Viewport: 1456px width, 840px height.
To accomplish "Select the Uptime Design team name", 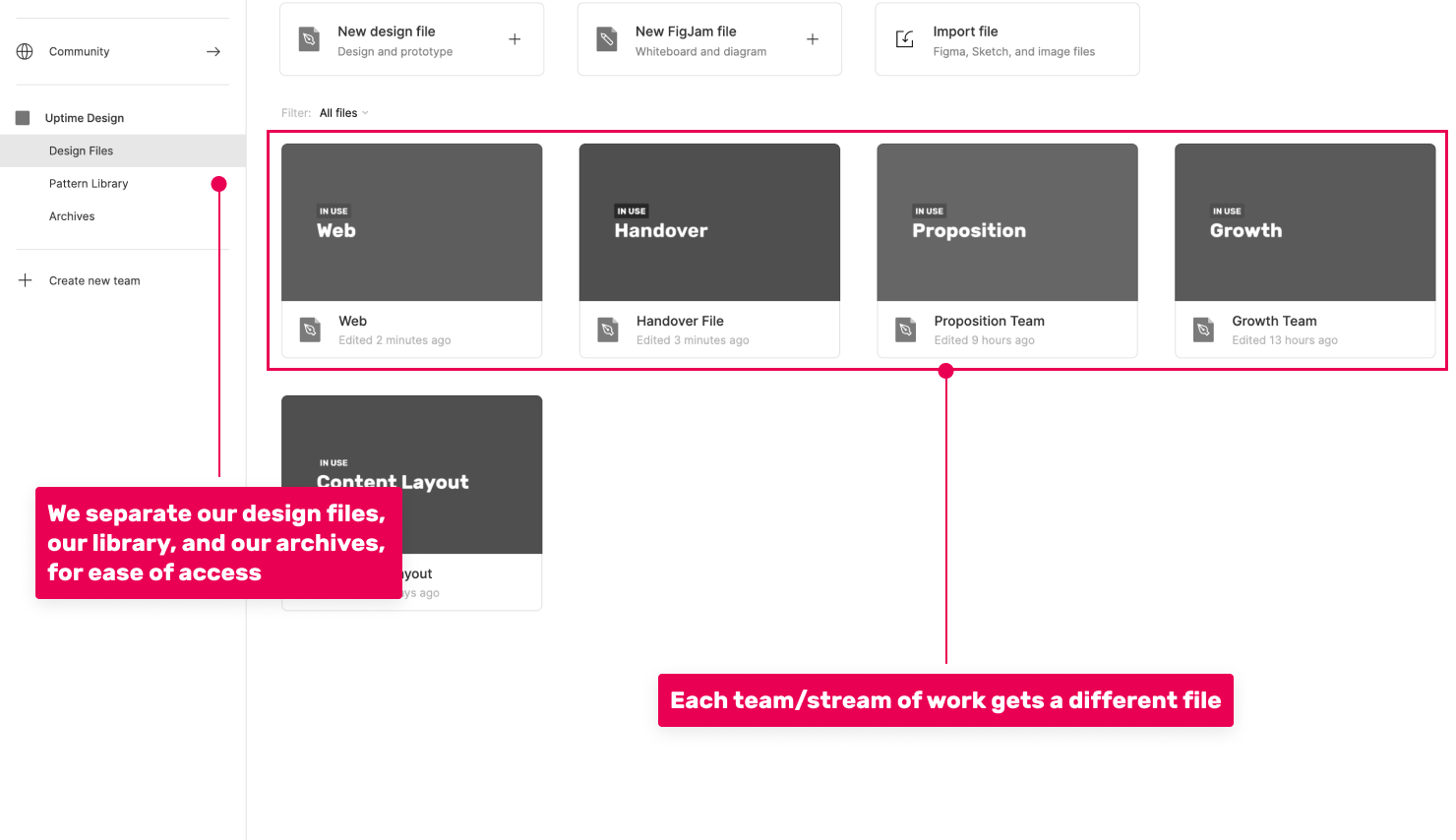I will [85, 118].
